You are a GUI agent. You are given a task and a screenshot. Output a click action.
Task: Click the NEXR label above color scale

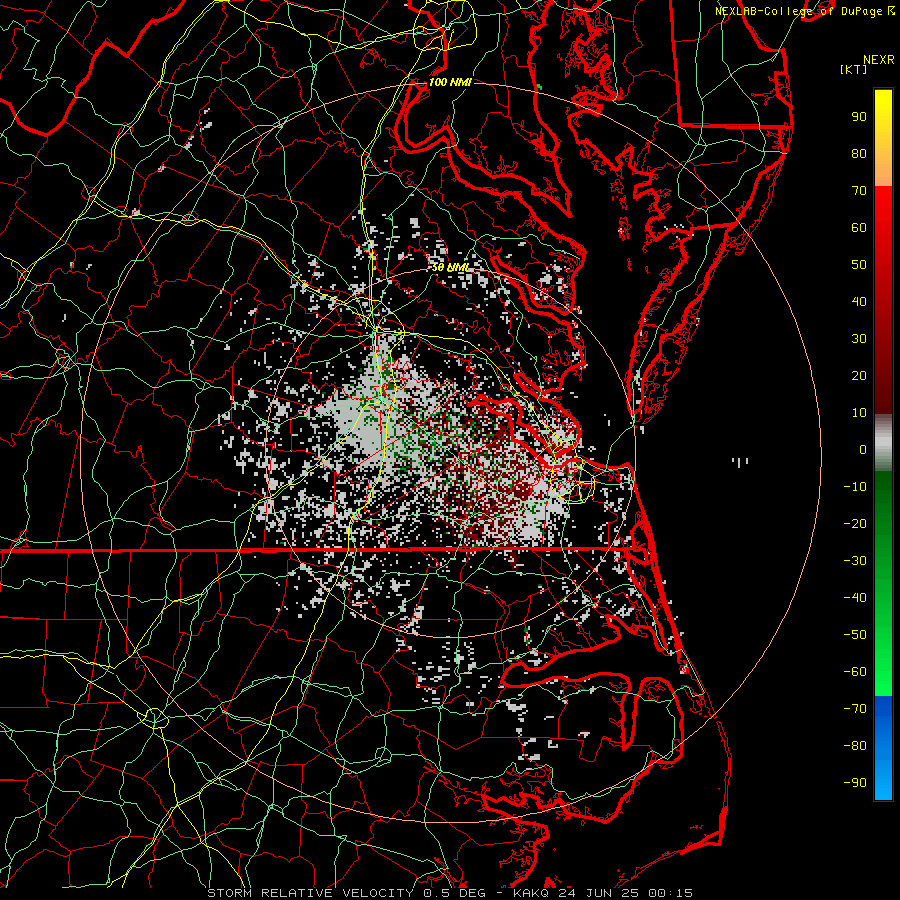(878, 60)
